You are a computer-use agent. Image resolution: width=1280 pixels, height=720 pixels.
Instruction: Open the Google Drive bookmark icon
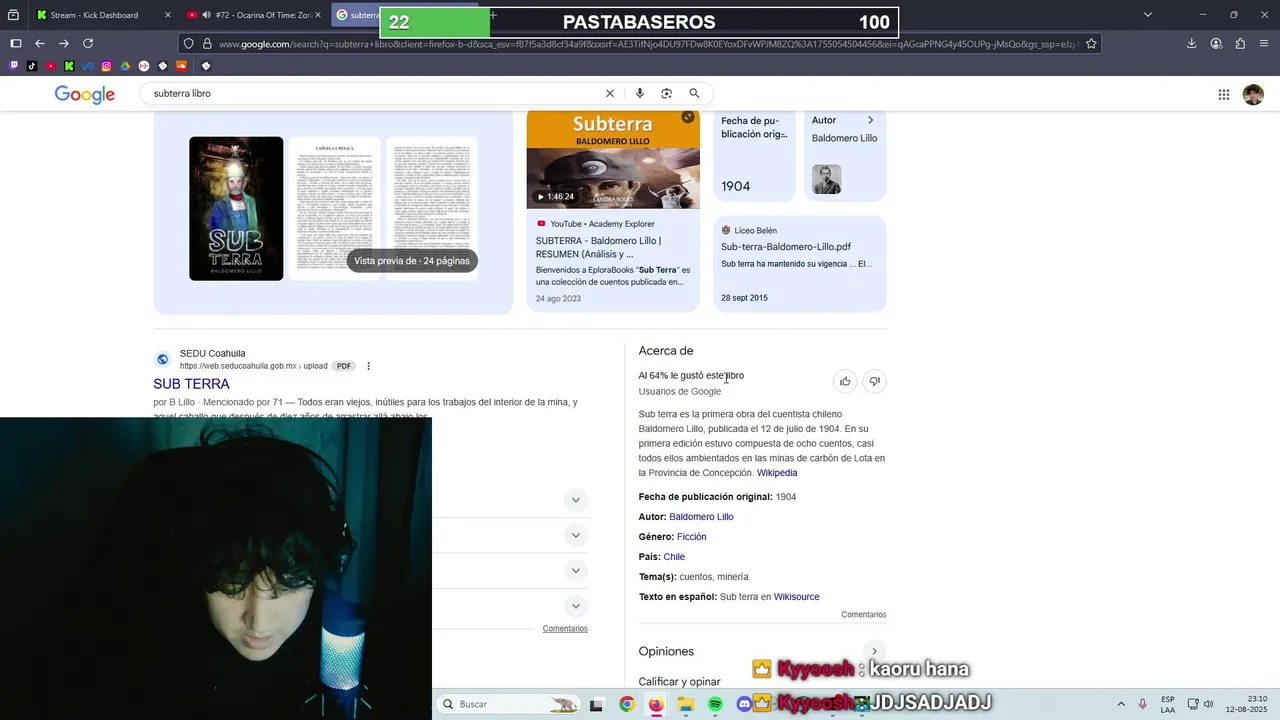pos(125,66)
